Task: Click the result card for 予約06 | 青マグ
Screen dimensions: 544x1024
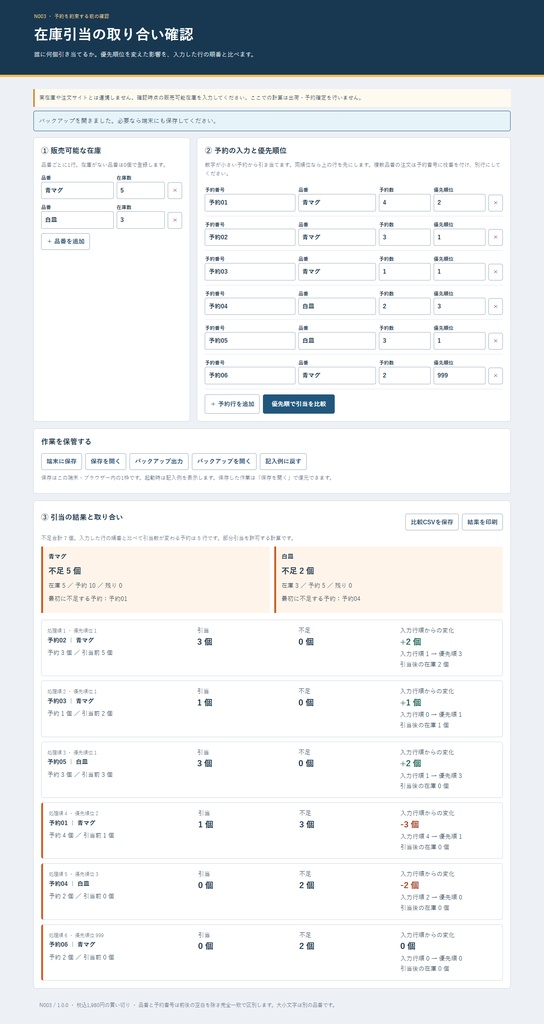Action: click(x=272, y=952)
